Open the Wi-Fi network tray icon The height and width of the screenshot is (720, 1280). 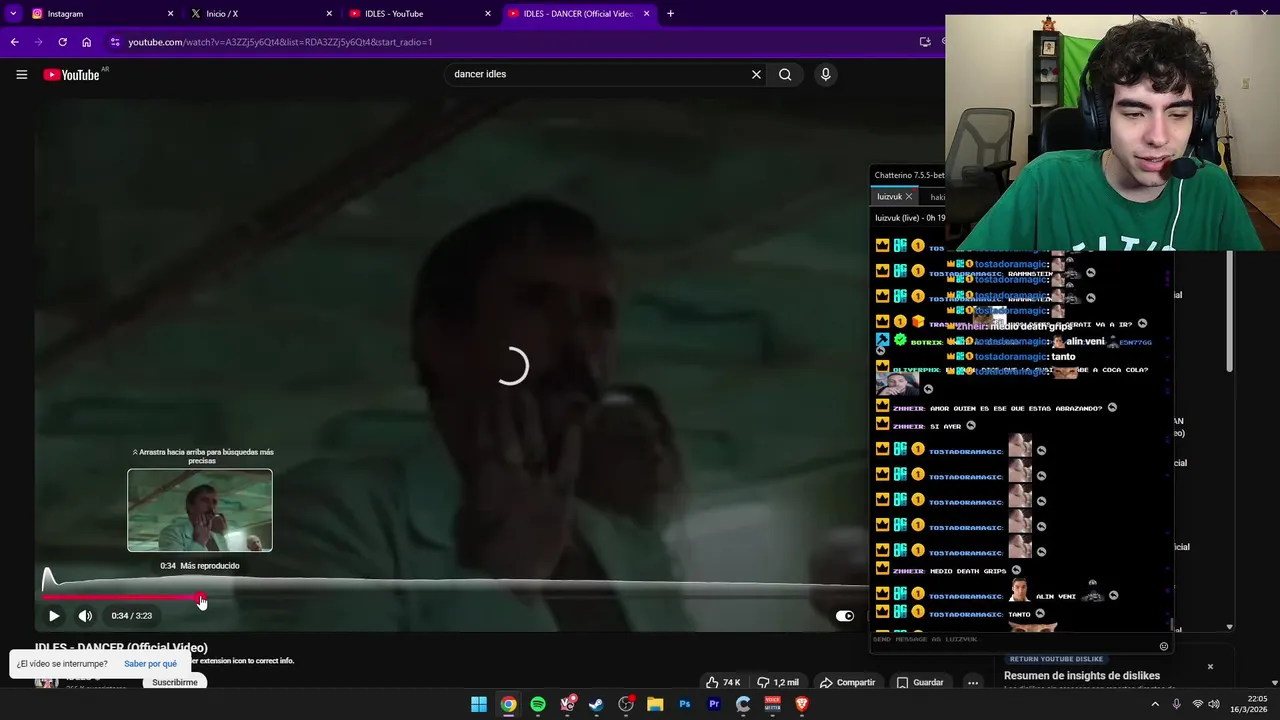pyautogui.click(x=1197, y=704)
